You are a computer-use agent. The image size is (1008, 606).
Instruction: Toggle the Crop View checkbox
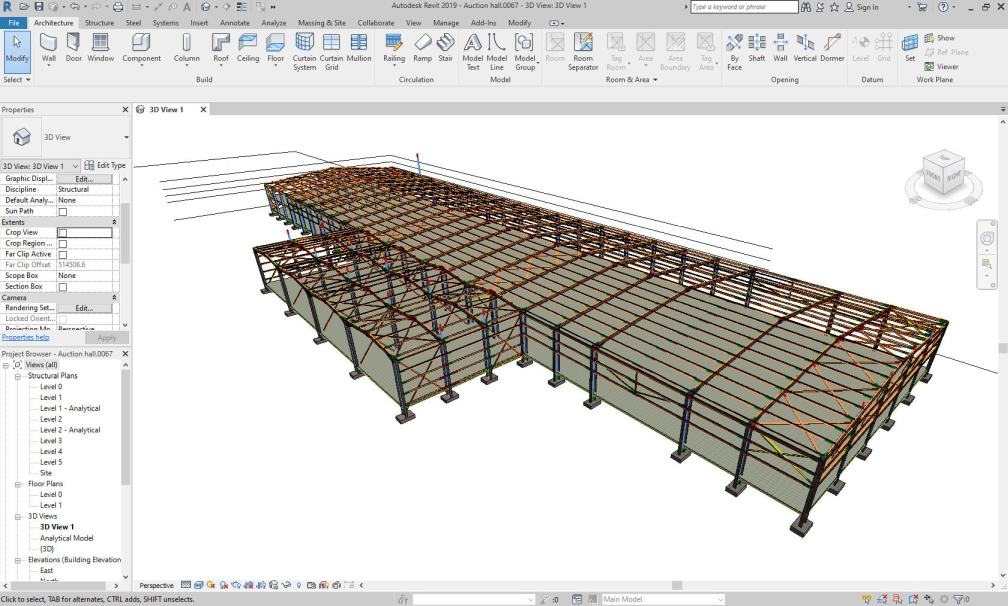click(x=62, y=233)
